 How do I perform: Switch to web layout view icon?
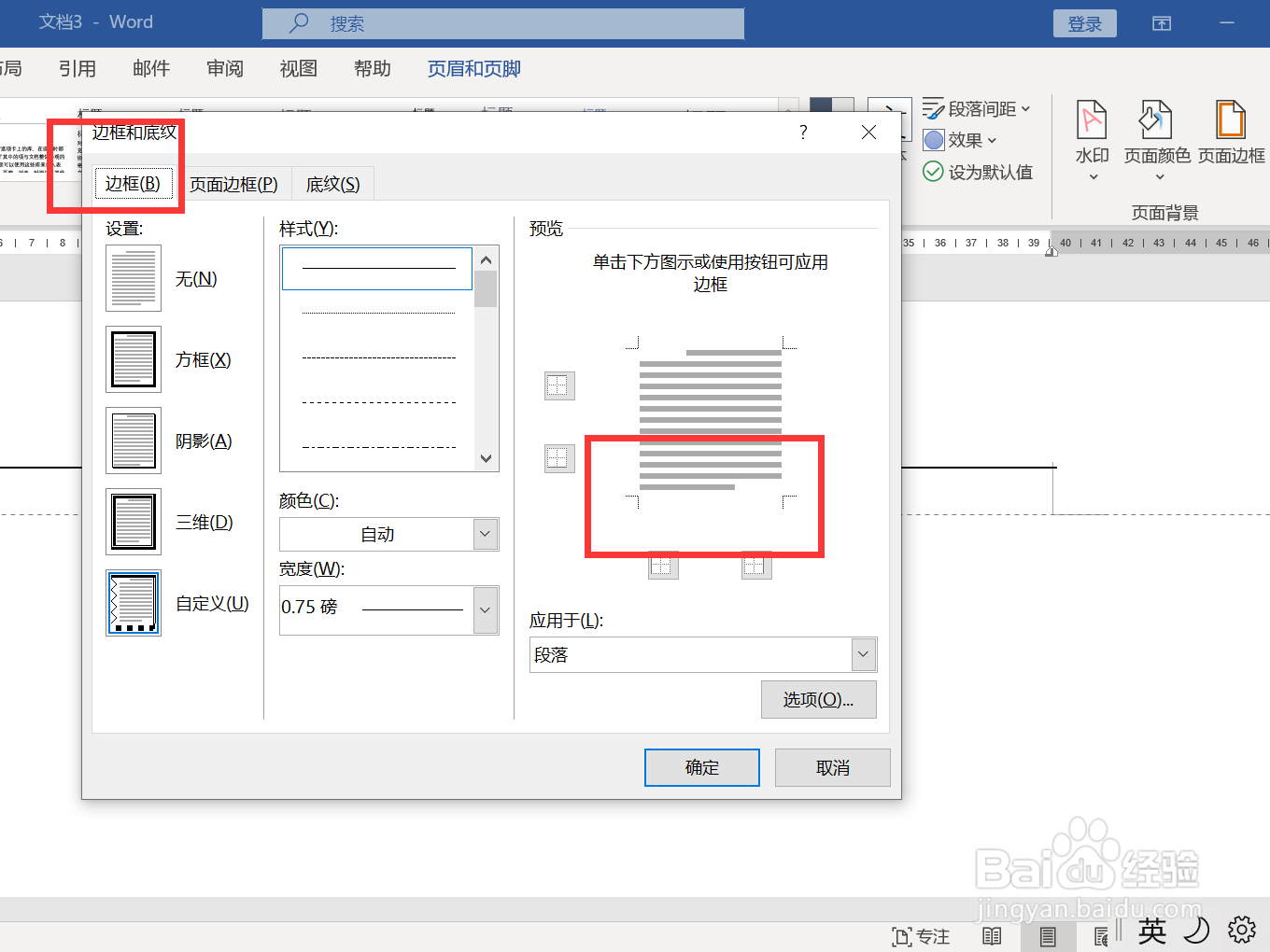1101,937
